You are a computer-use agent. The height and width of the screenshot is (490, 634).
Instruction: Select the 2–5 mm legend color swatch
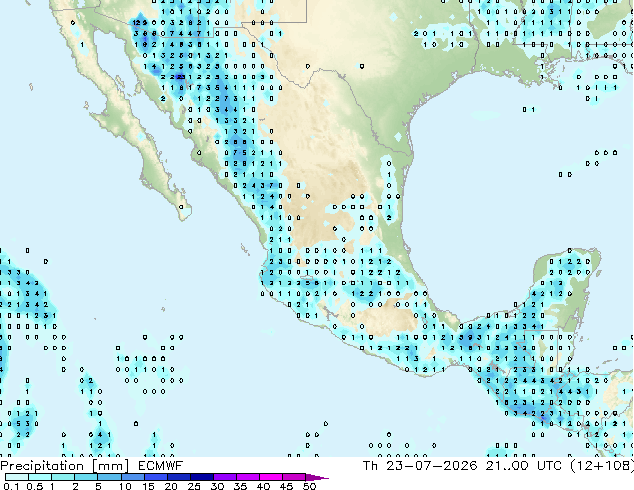[86, 477]
